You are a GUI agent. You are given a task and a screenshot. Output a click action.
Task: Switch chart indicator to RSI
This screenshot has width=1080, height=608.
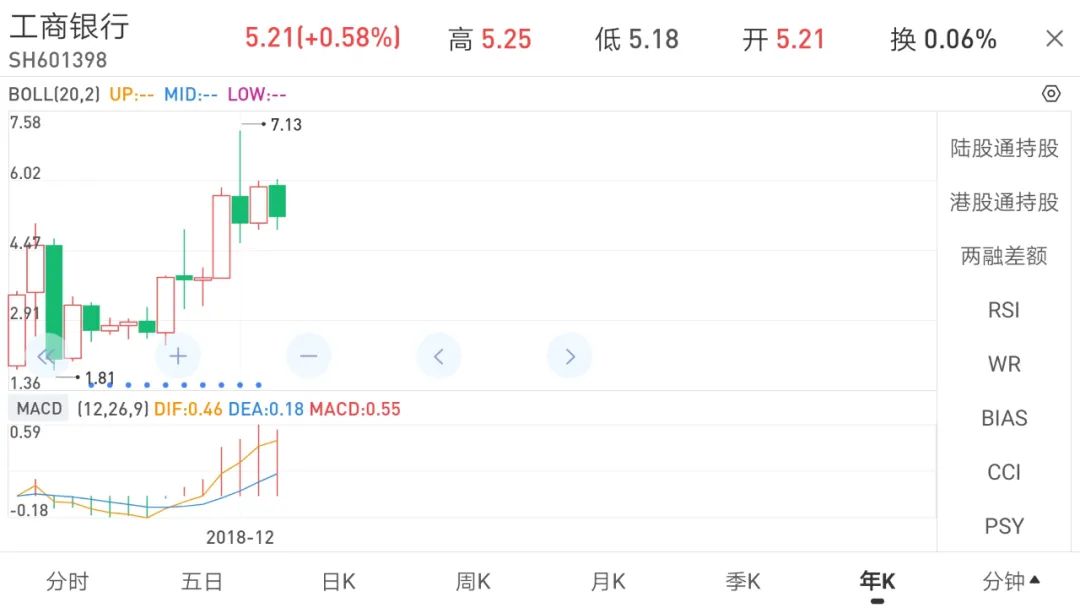pyautogui.click(x=1003, y=310)
